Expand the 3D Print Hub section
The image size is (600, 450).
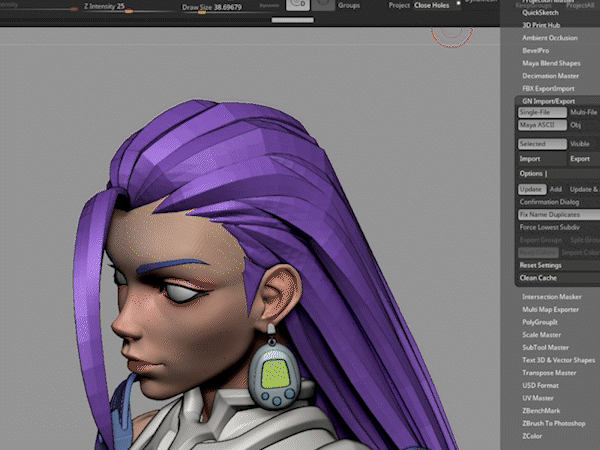coord(541,25)
